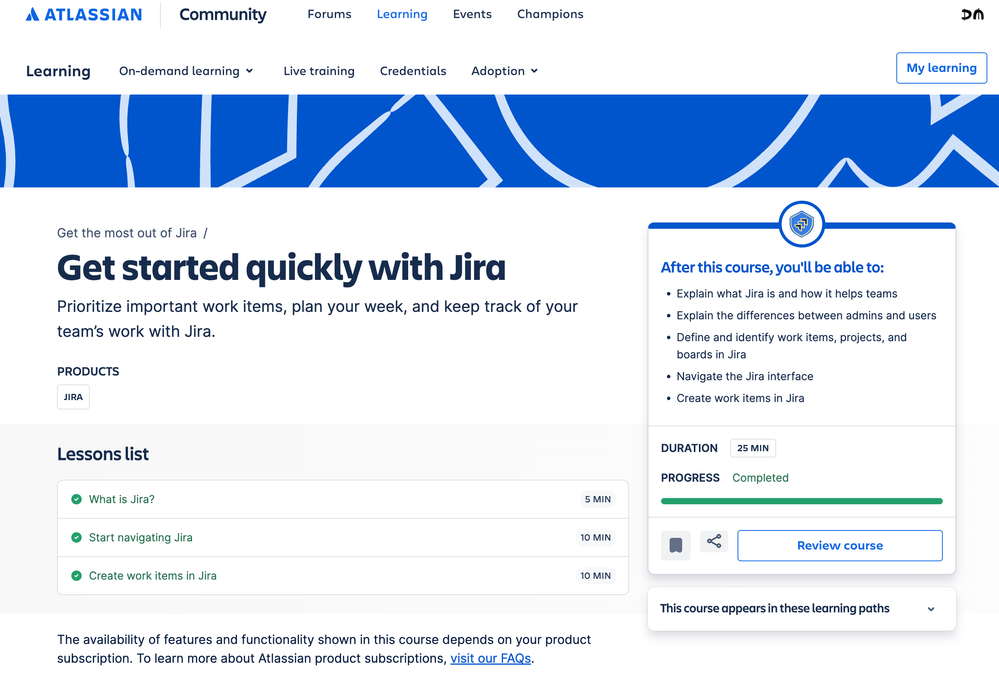
Task: Open the Credentials section
Action: [413, 71]
